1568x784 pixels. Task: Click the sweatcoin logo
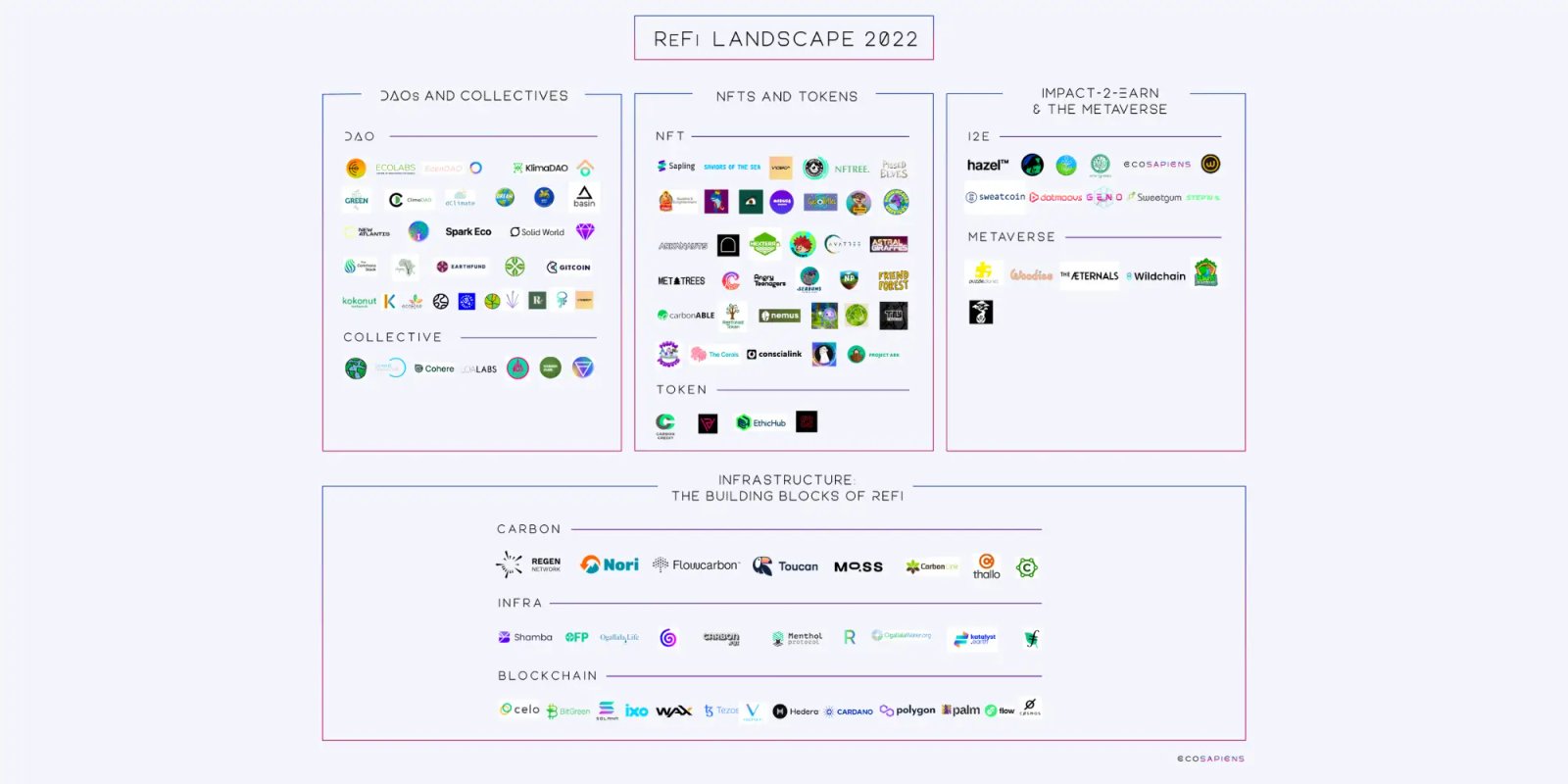click(996, 197)
